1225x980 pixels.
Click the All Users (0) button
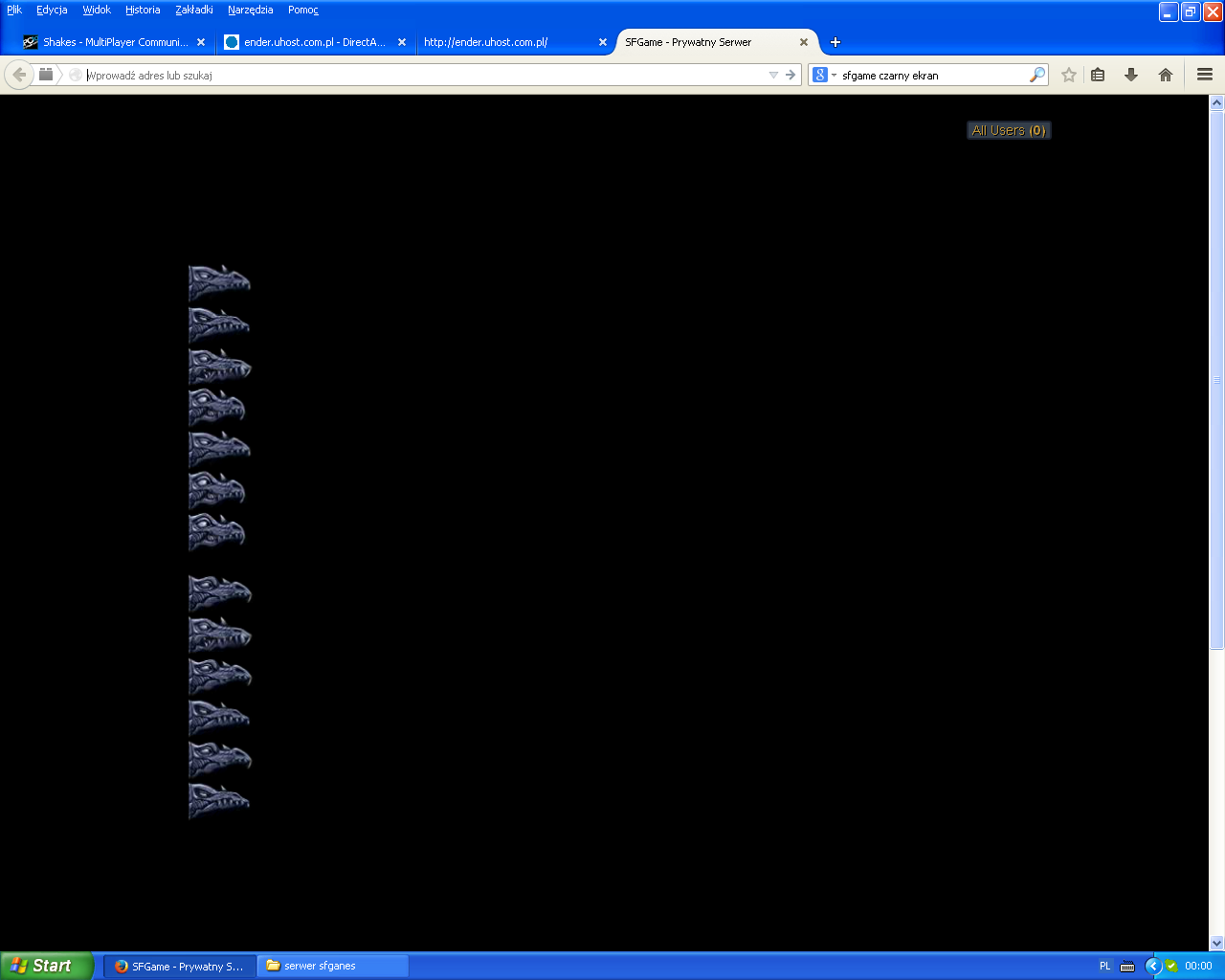[x=1009, y=130]
